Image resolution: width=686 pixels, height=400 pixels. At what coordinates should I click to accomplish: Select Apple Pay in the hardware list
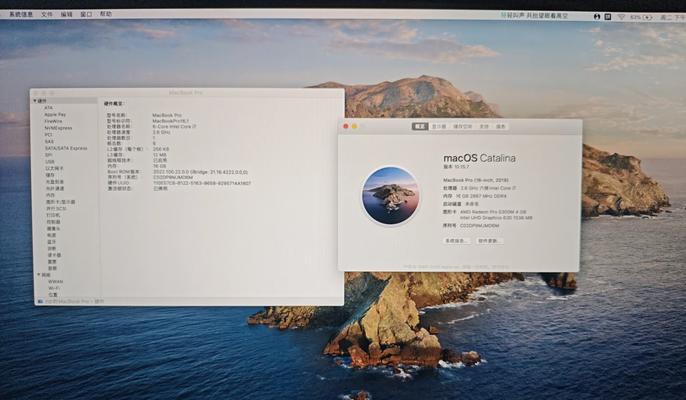click(55, 115)
